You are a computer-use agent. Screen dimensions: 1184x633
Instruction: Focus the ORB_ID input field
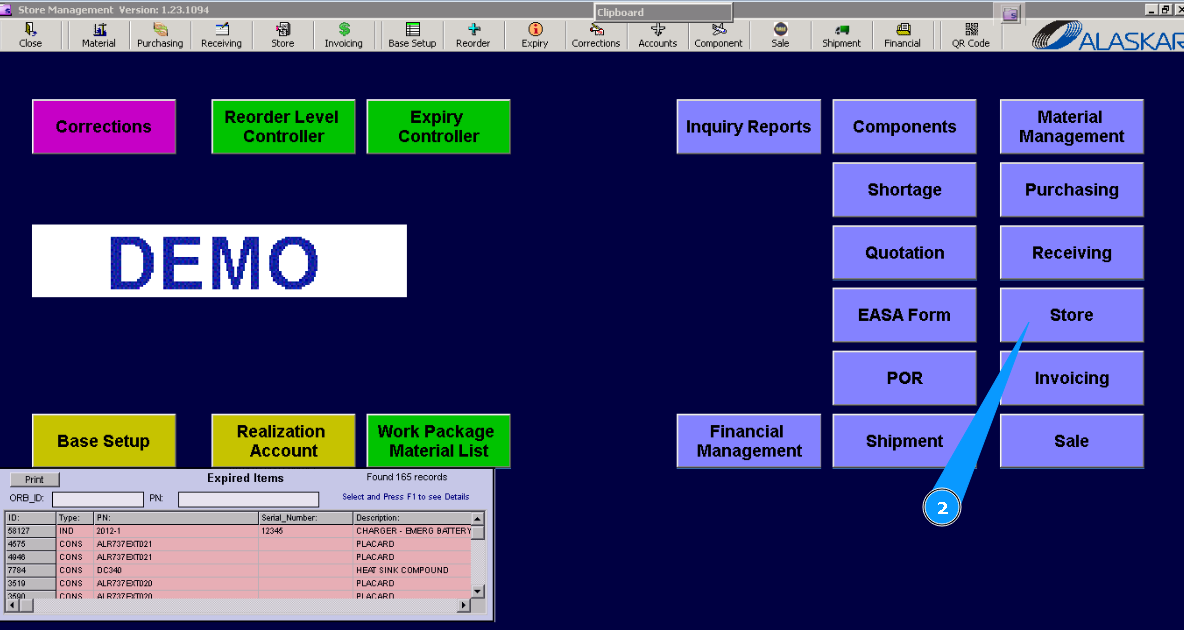tap(97, 499)
